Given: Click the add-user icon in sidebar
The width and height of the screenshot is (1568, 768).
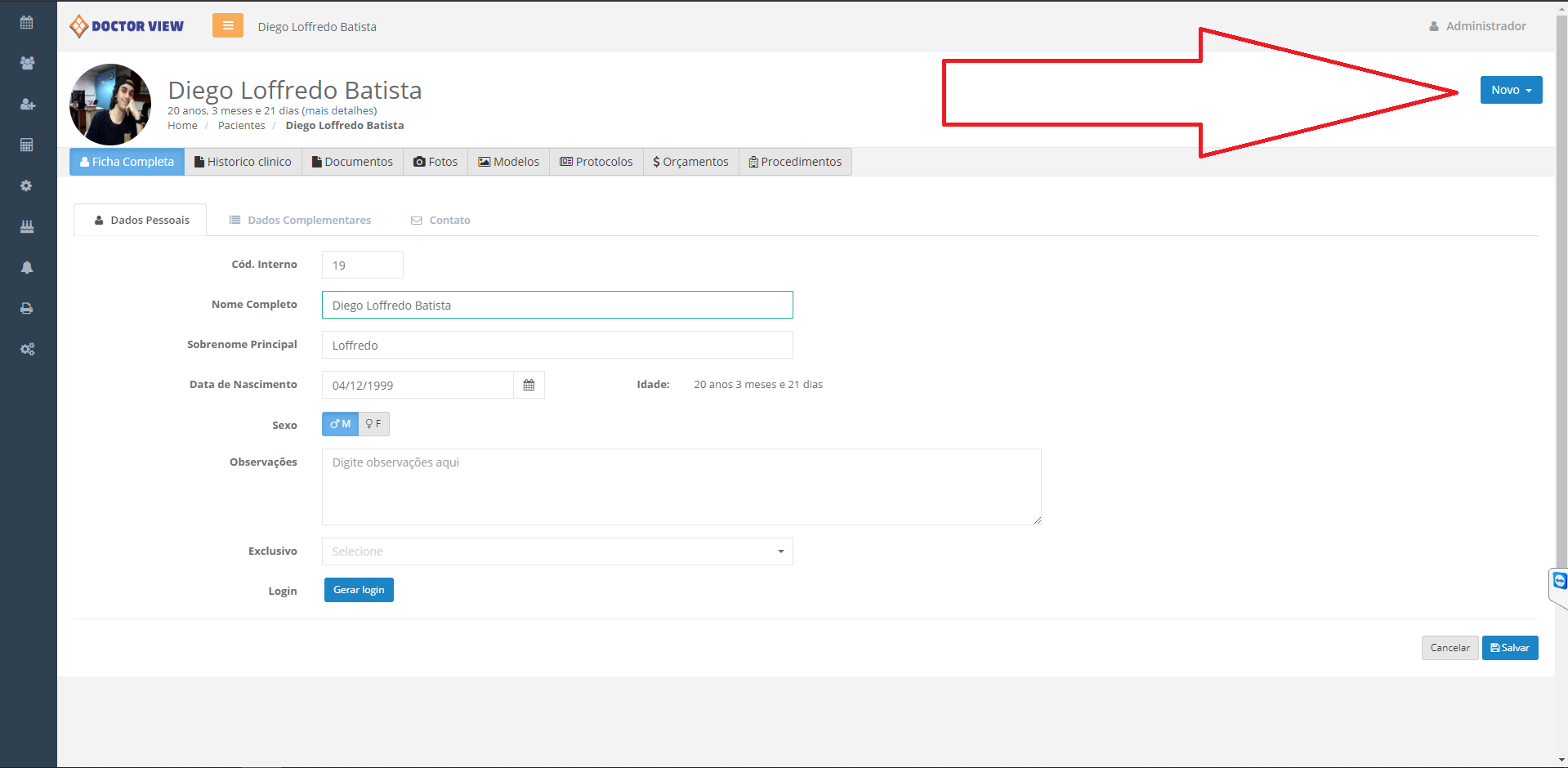Looking at the screenshot, I should (27, 104).
